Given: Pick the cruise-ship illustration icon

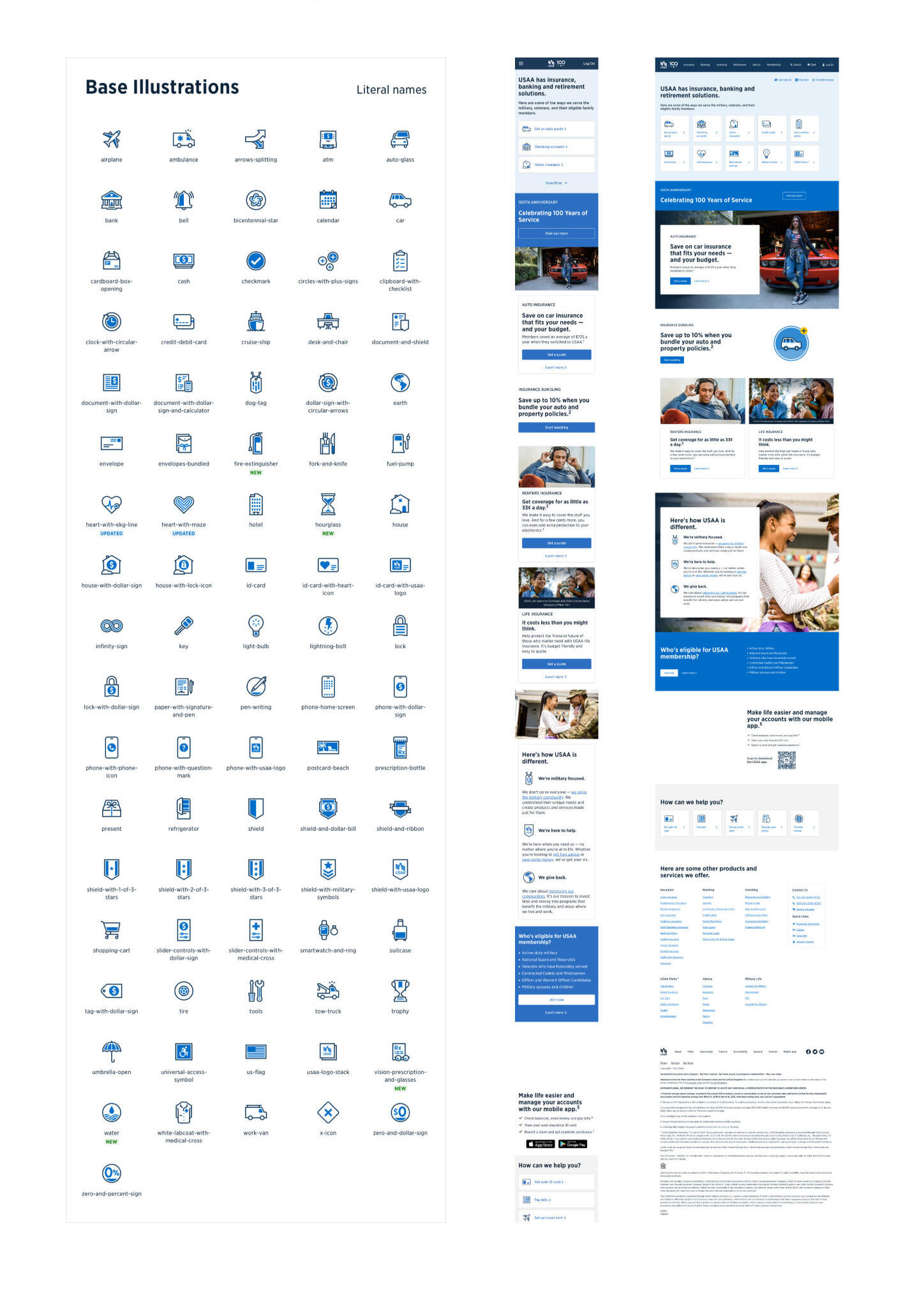Looking at the screenshot, I should 256,322.
